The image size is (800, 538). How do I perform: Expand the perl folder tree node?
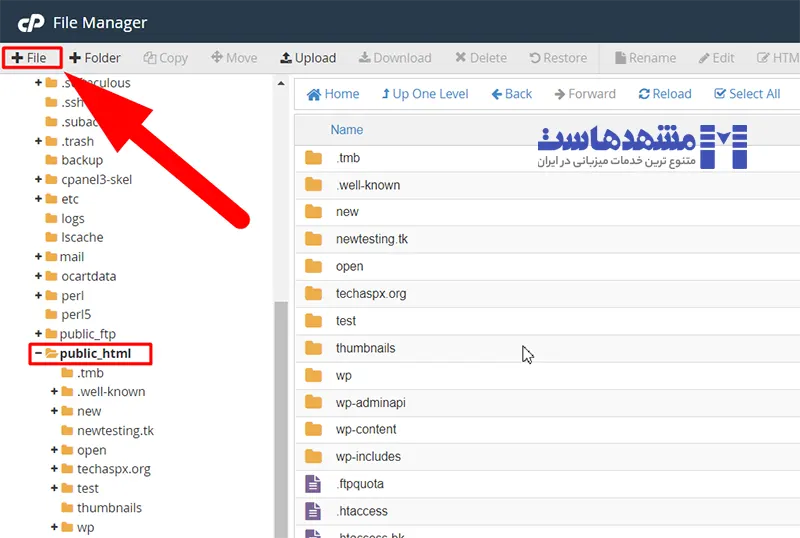(x=38, y=295)
